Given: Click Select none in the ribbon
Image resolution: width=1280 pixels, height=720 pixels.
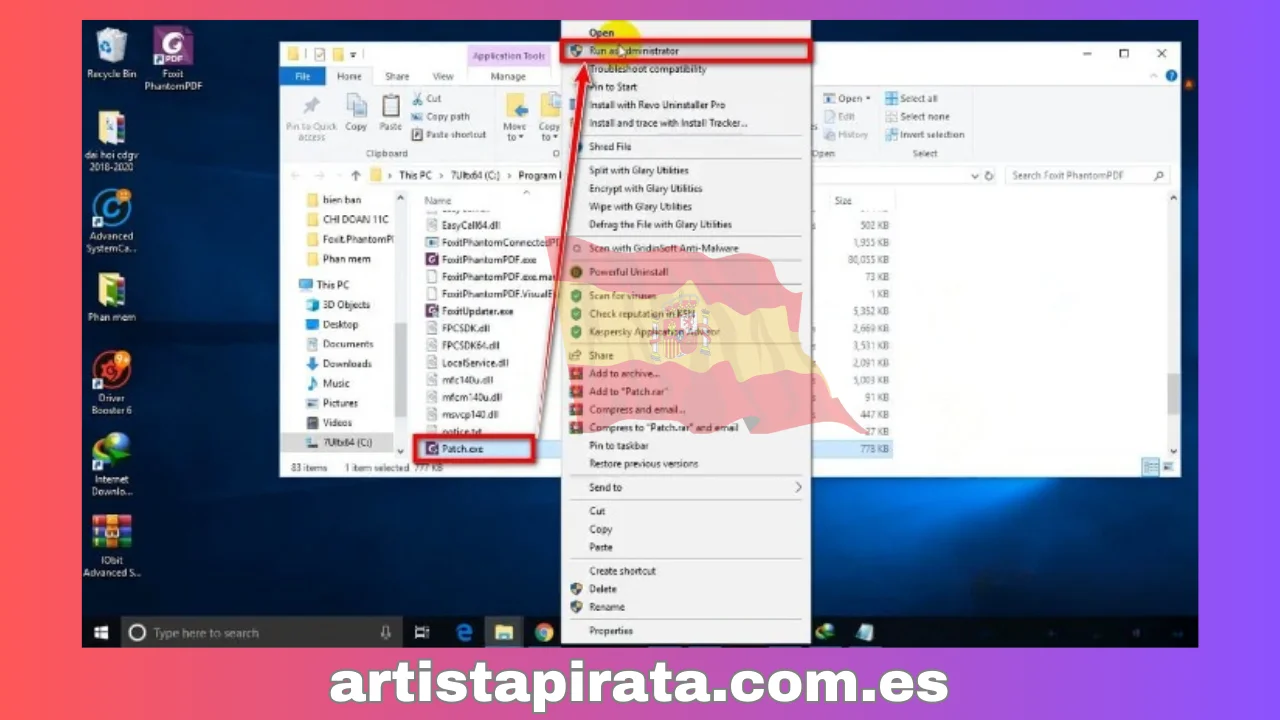Looking at the screenshot, I should pos(916,116).
